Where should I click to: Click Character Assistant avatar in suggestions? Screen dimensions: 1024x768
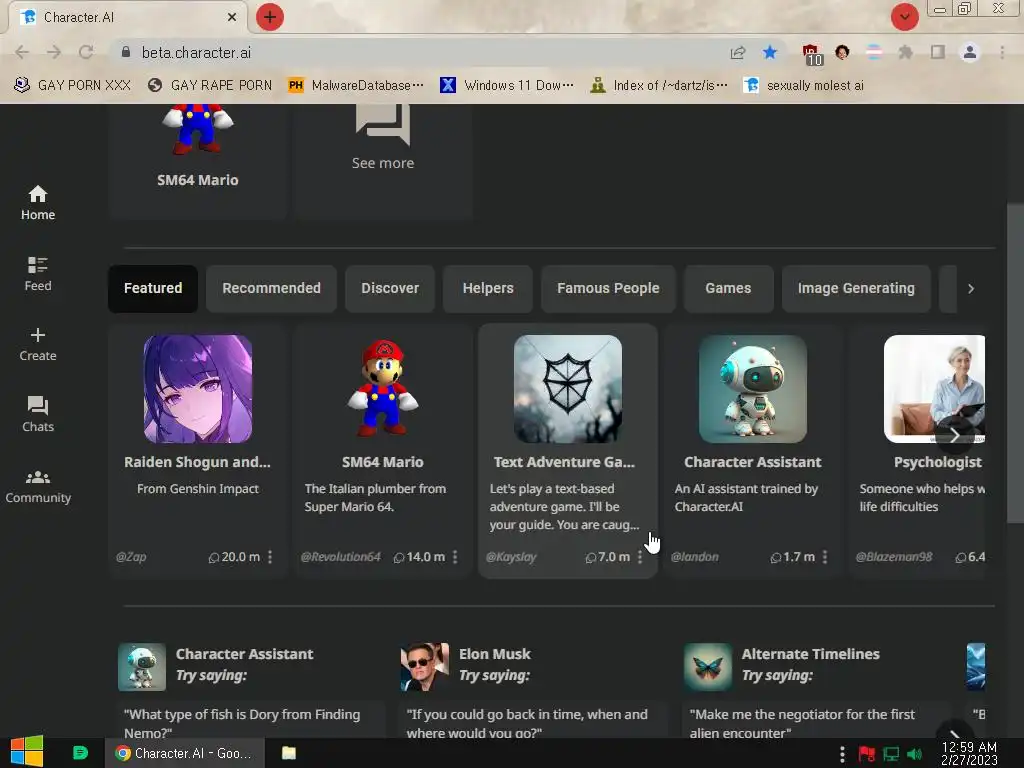click(x=142, y=667)
